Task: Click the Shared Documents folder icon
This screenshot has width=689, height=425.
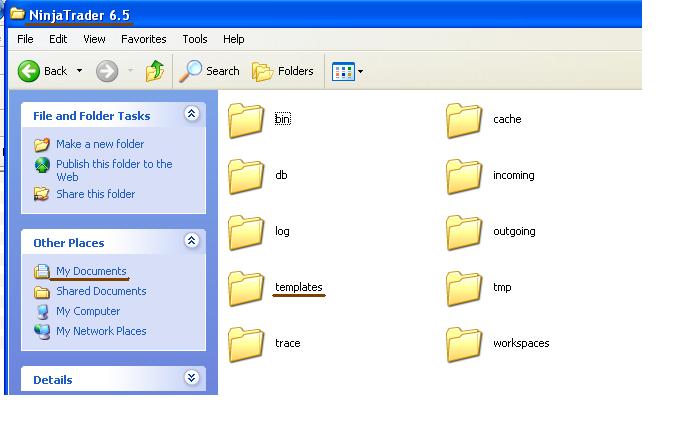Action: [x=42, y=291]
